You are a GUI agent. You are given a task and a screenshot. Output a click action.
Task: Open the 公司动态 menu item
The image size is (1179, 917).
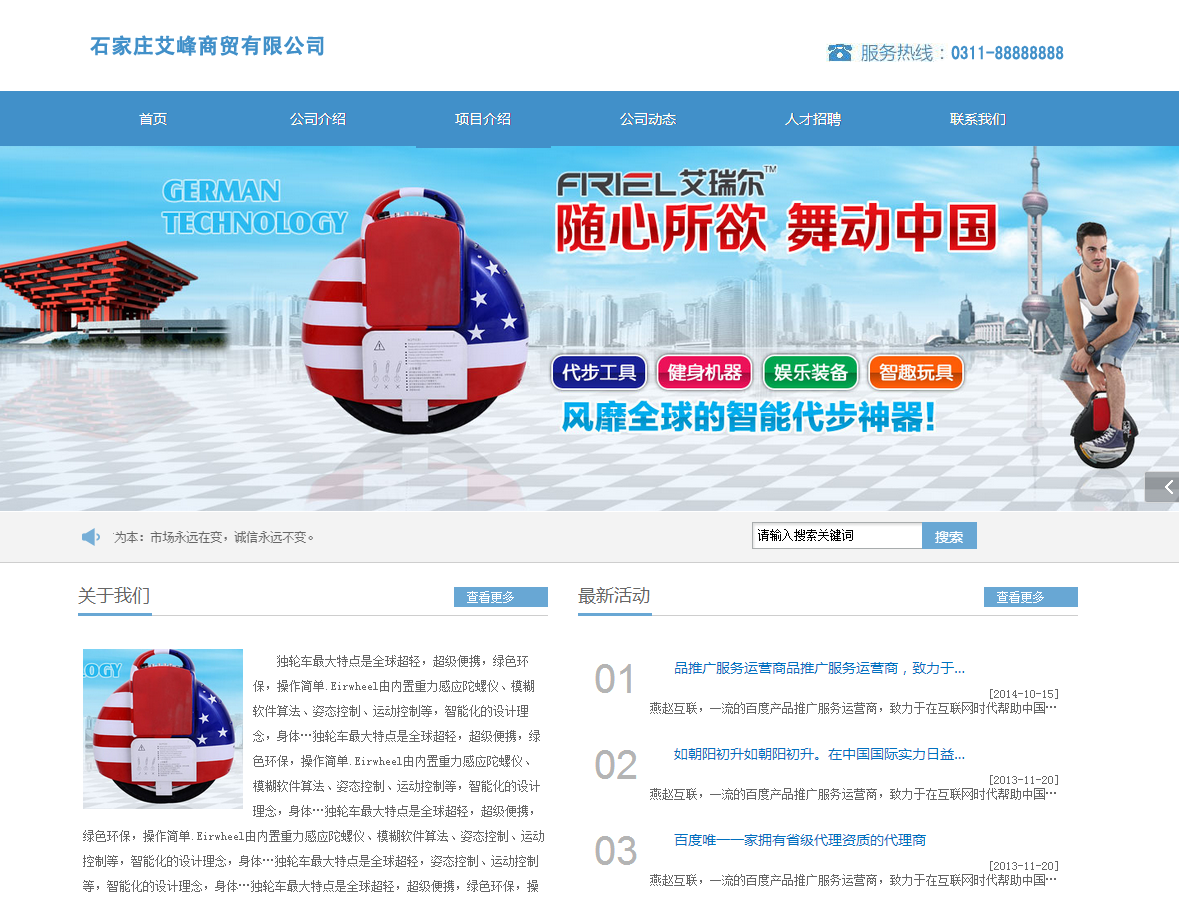click(x=647, y=119)
